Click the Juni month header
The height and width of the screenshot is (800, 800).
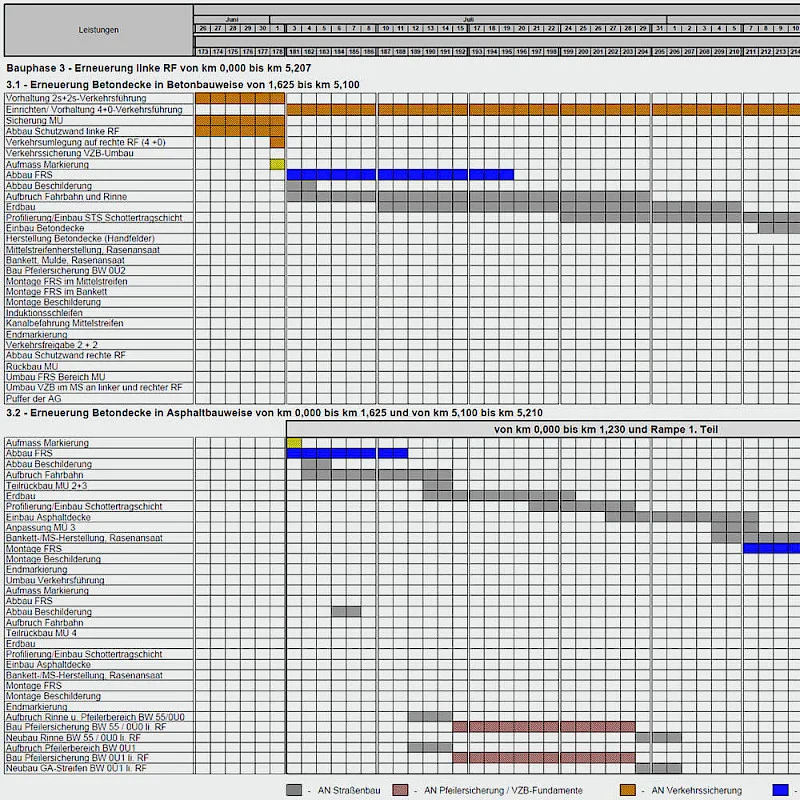coord(232,19)
